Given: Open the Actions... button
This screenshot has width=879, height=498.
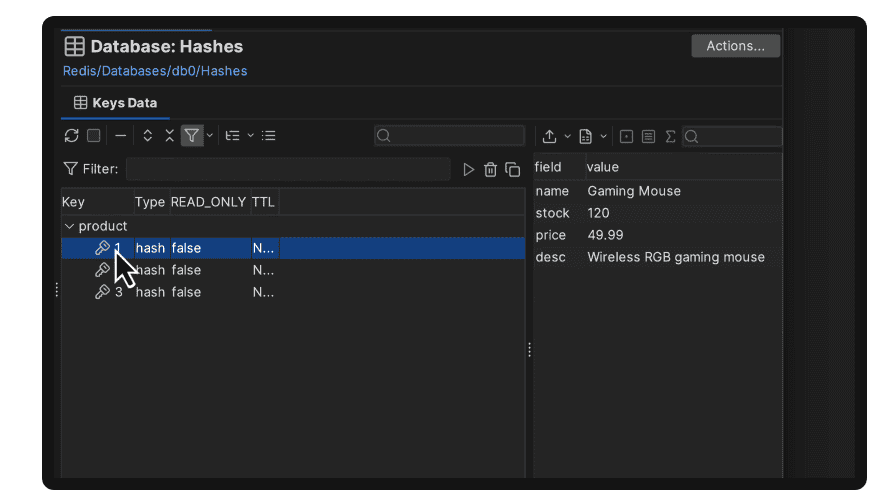Looking at the screenshot, I should coord(735,46).
